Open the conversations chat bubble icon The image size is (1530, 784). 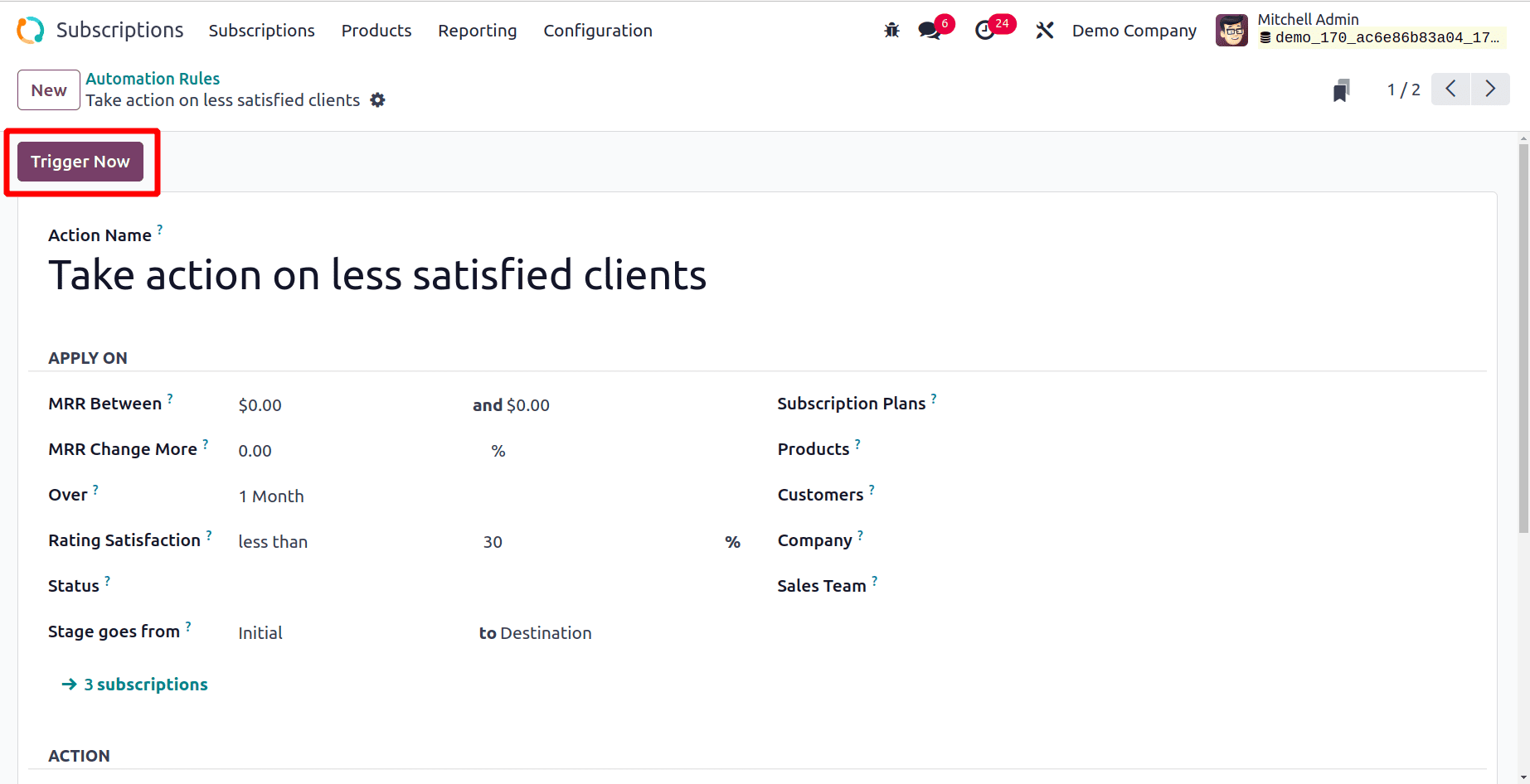[x=930, y=31]
